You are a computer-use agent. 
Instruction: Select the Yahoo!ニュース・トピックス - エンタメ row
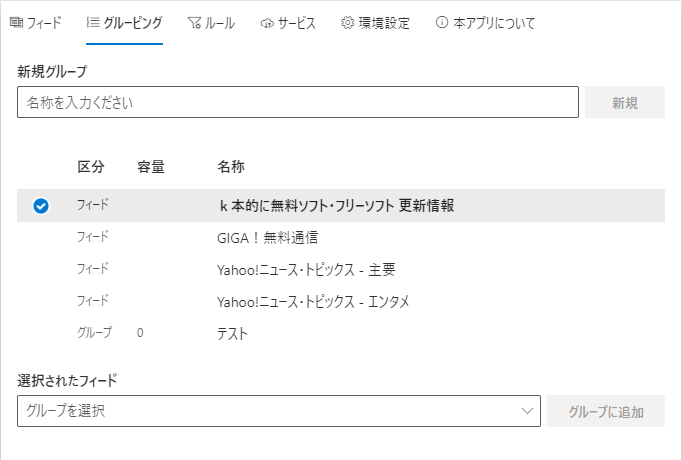pos(341,301)
